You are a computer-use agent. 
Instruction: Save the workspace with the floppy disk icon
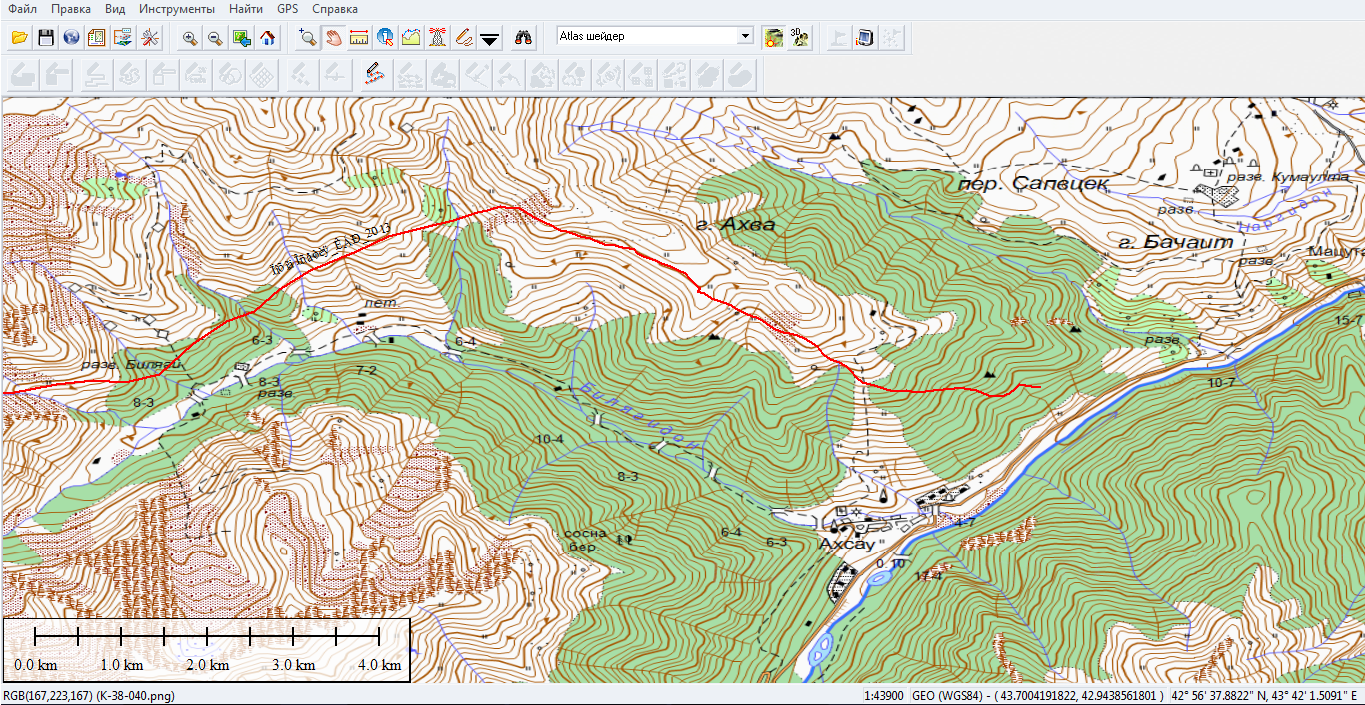[45, 38]
